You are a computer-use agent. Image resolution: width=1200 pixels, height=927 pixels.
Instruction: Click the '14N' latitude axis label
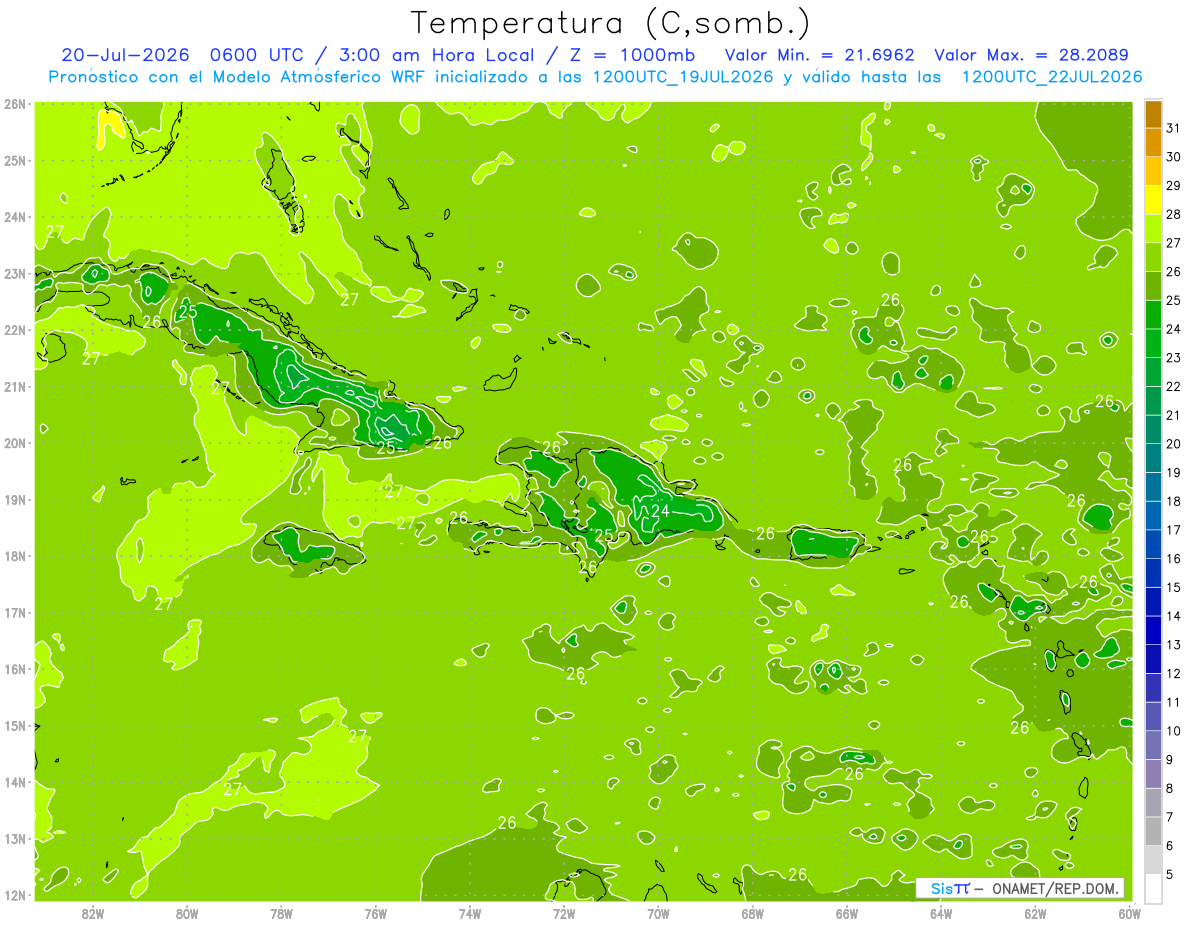pyautogui.click(x=13, y=782)
